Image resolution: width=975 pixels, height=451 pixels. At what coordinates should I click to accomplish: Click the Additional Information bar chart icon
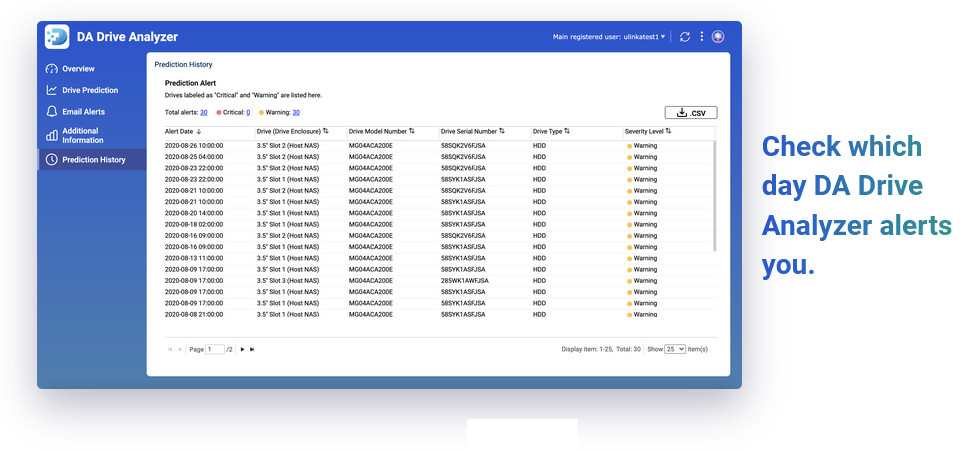pos(52,135)
